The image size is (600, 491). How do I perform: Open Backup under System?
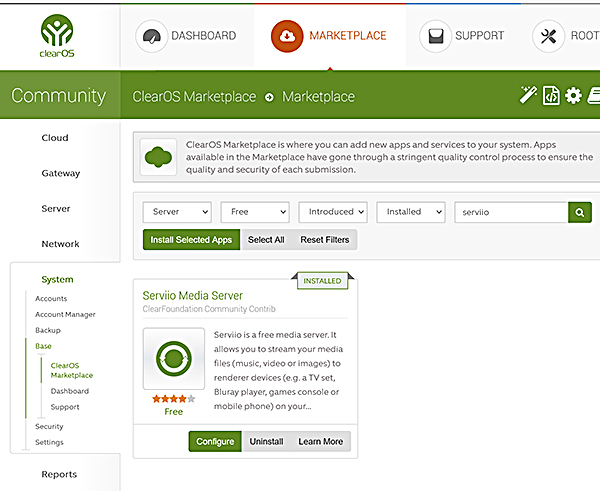48,330
